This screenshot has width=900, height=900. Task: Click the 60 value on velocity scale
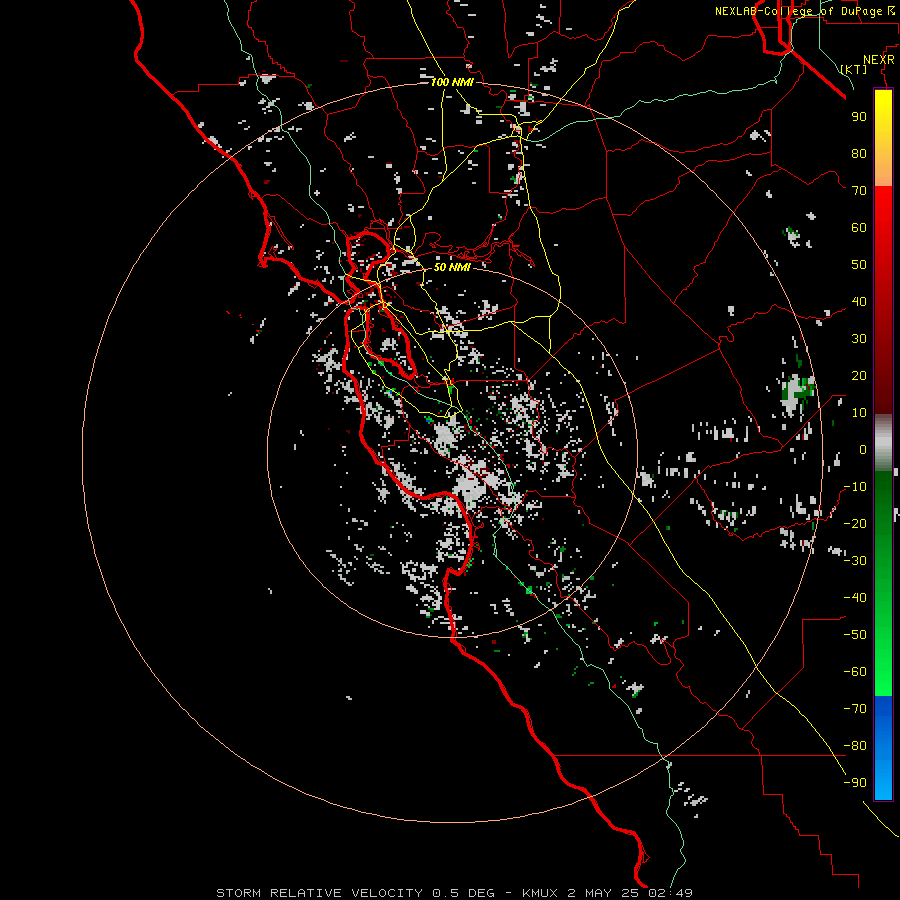click(859, 227)
